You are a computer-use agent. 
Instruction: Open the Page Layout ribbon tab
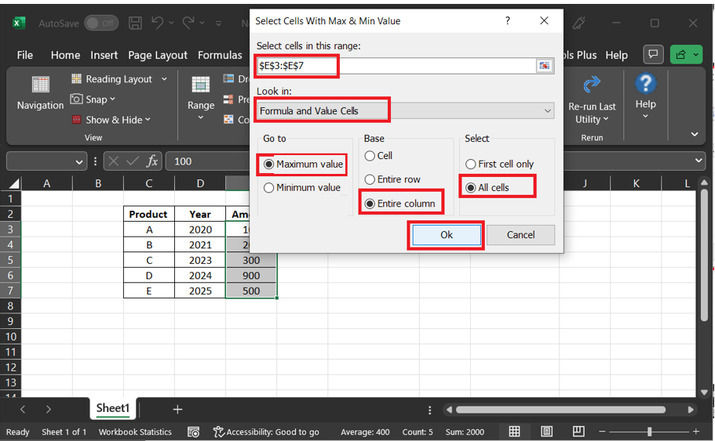157,55
